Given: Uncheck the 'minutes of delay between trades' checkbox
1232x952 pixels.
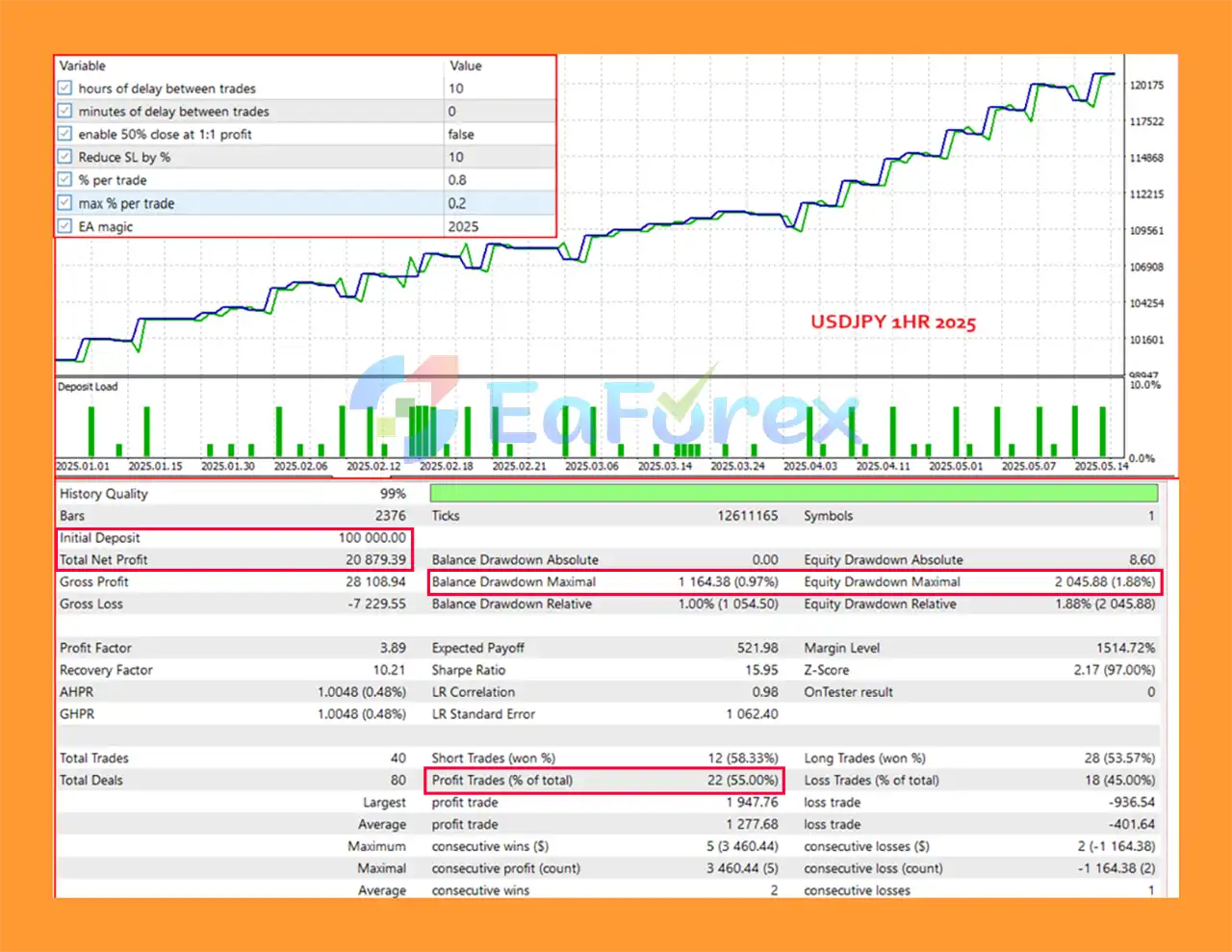Looking at the screenshot, I should tap(65, 112).
